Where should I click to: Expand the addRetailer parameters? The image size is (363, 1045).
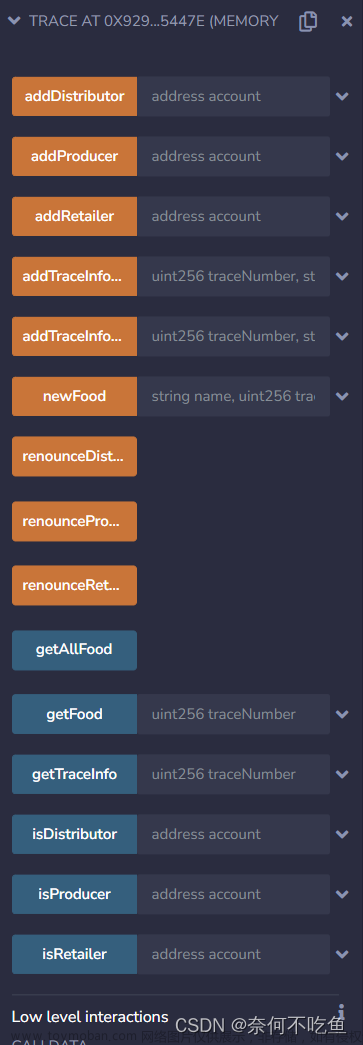coord(342,216)
